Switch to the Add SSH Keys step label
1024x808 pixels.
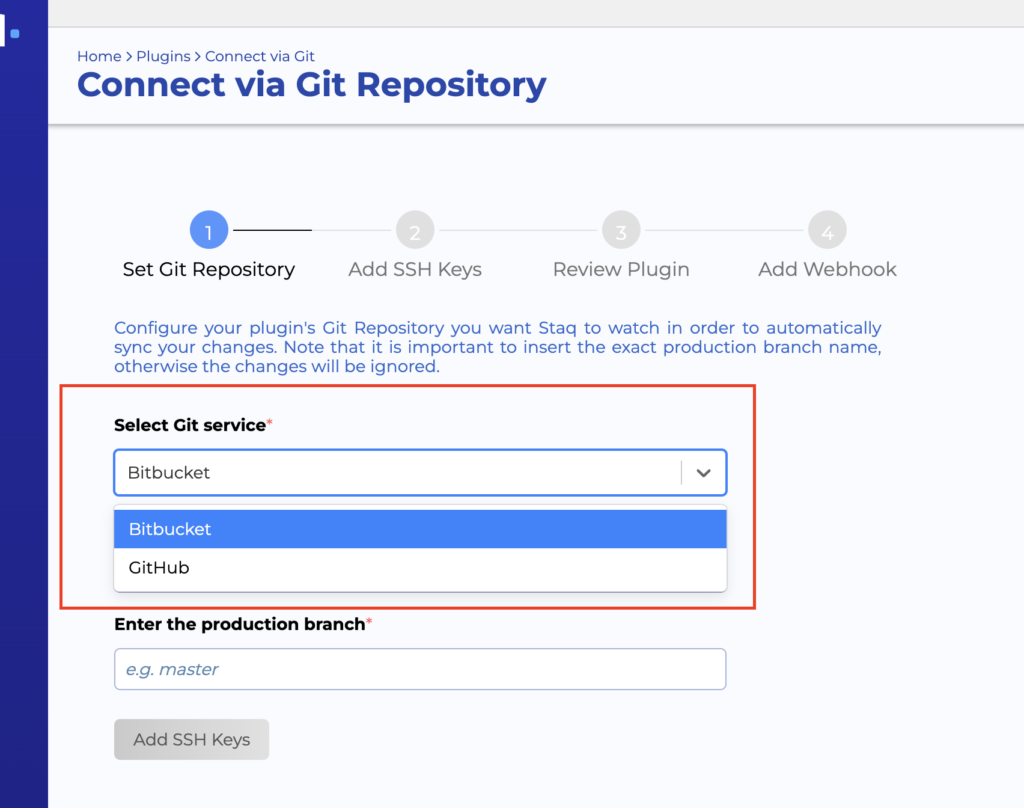415,269
